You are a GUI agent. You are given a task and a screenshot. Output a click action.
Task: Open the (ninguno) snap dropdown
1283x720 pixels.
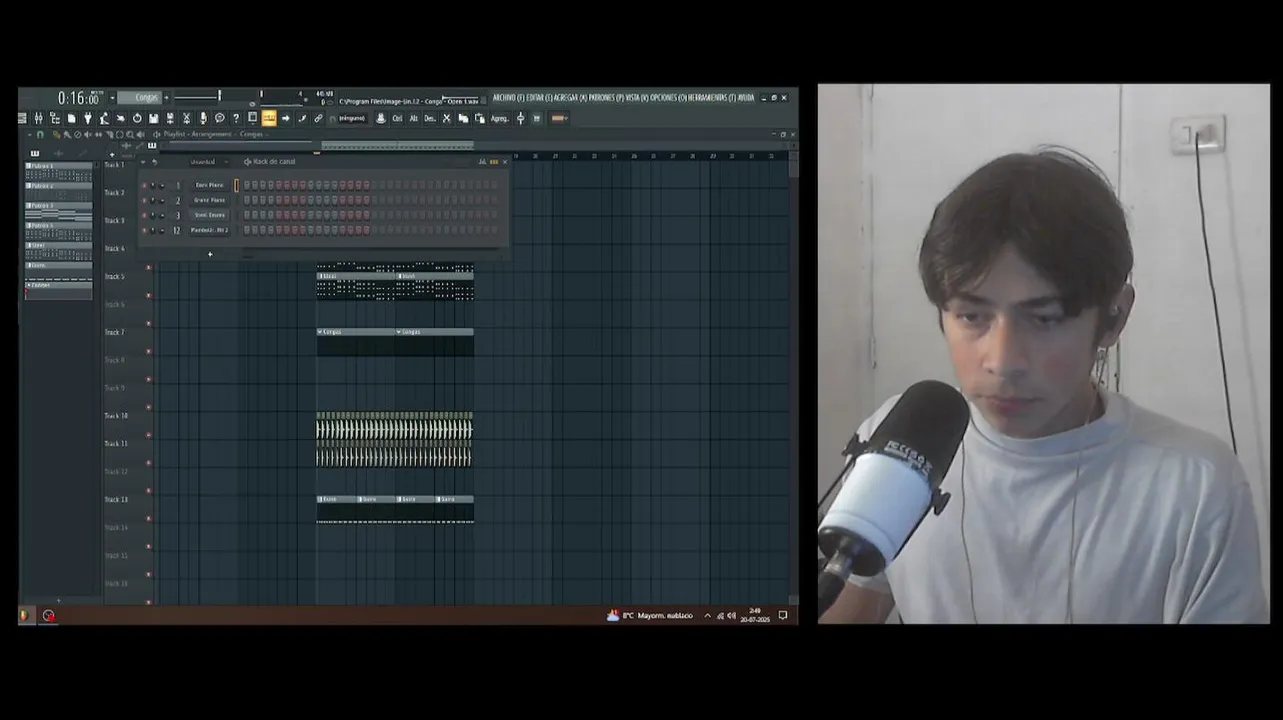point(352,118)
